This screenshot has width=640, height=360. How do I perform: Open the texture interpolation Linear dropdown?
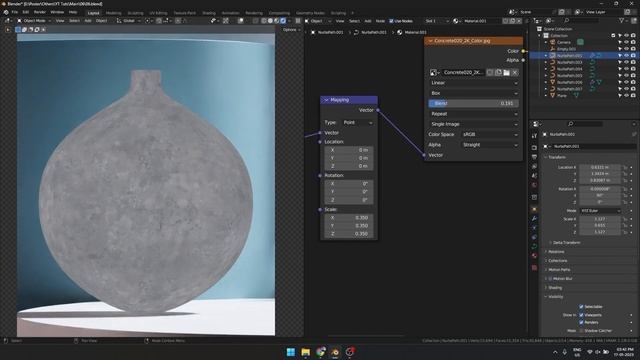click(x=474, y=83)
